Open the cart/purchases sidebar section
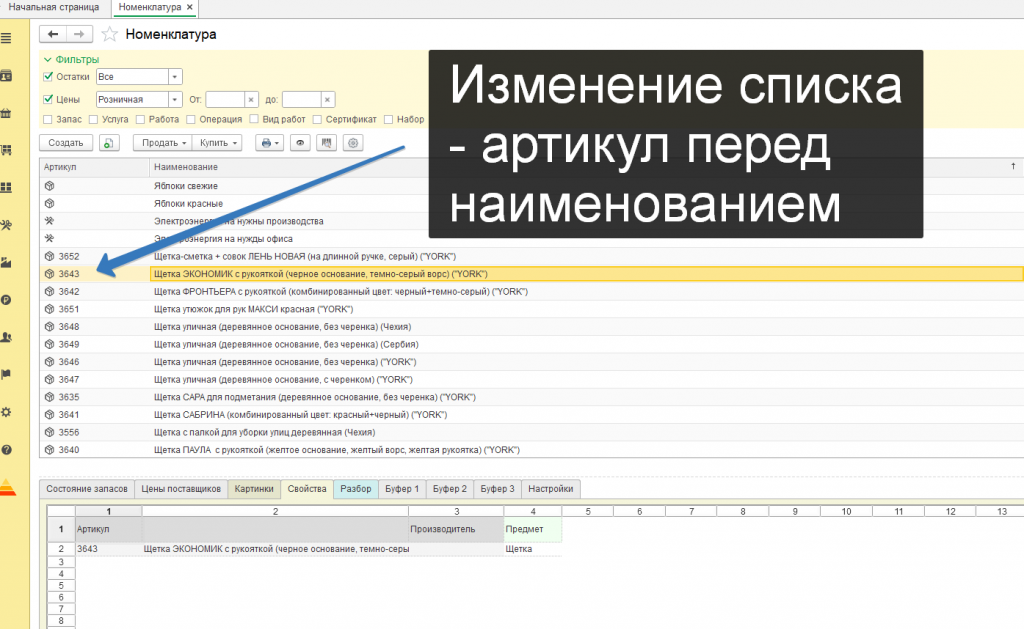Screen dimensions: 1024x629 coord(6,150)
